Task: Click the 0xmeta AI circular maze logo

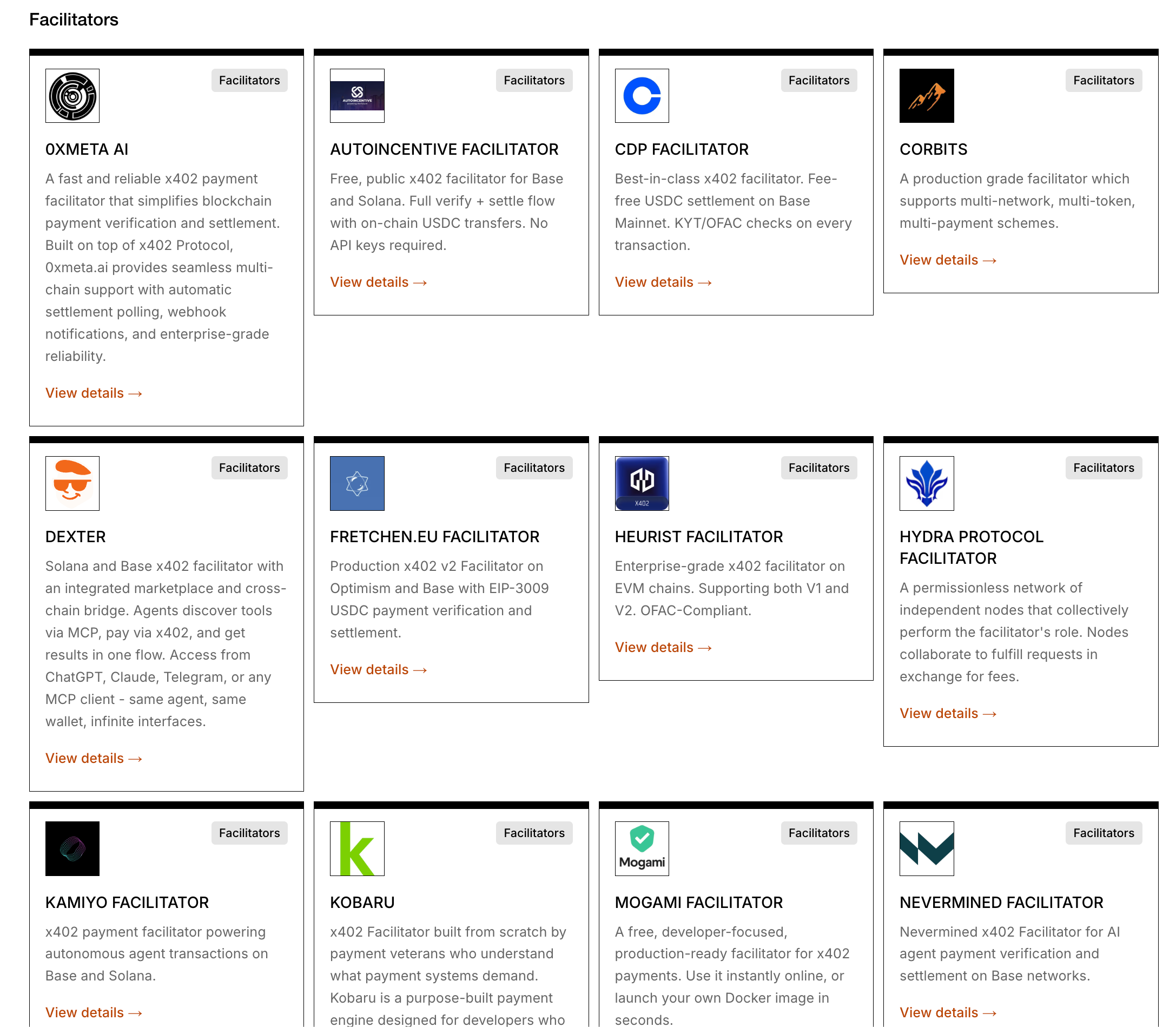Action: point(72,96)
